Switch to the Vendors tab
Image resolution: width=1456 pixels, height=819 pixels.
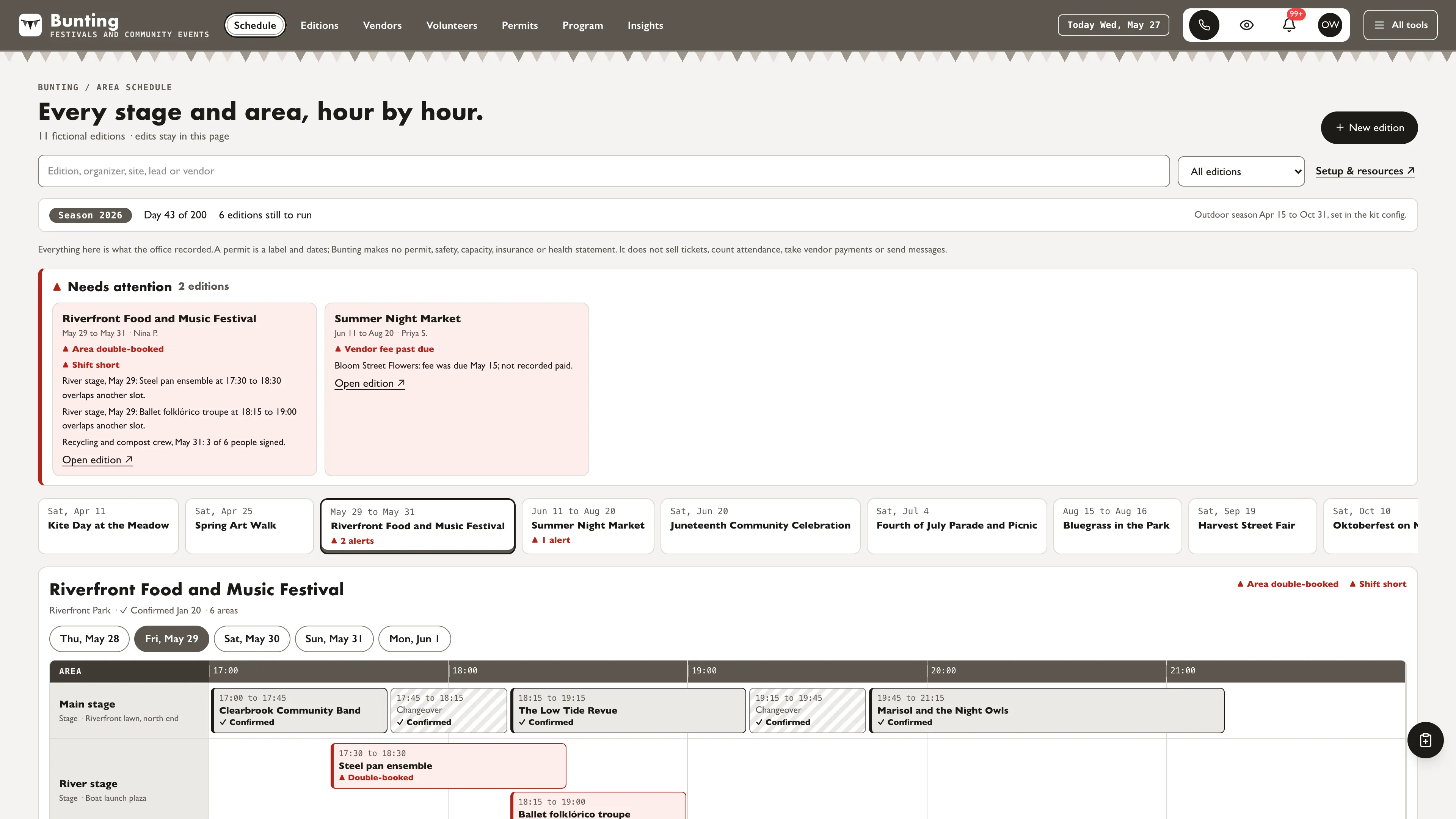click(x=382, y=25)
